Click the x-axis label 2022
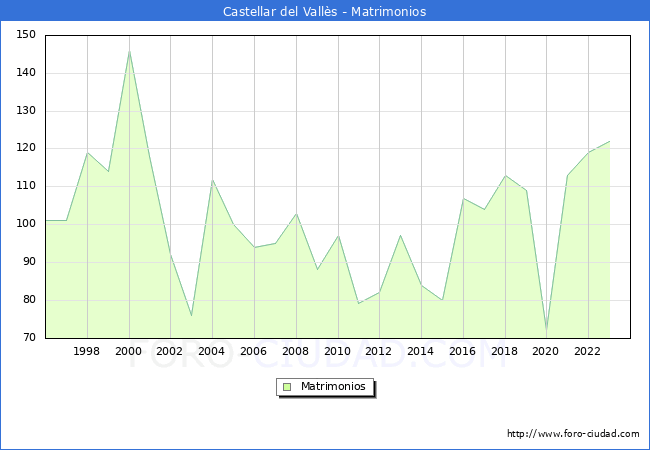Screen dimensions: 650x450 click(587, 351)
